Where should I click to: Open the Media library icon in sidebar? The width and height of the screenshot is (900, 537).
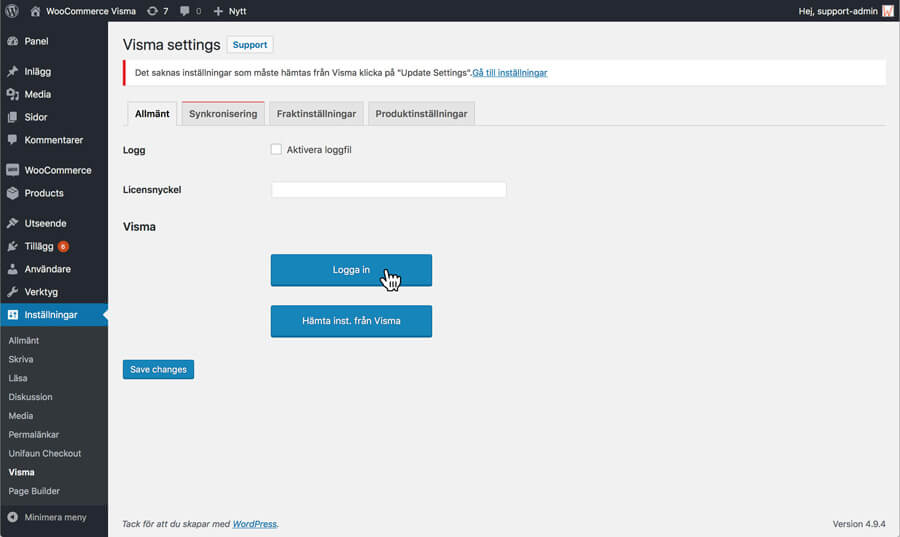click(x=13, y=95)
